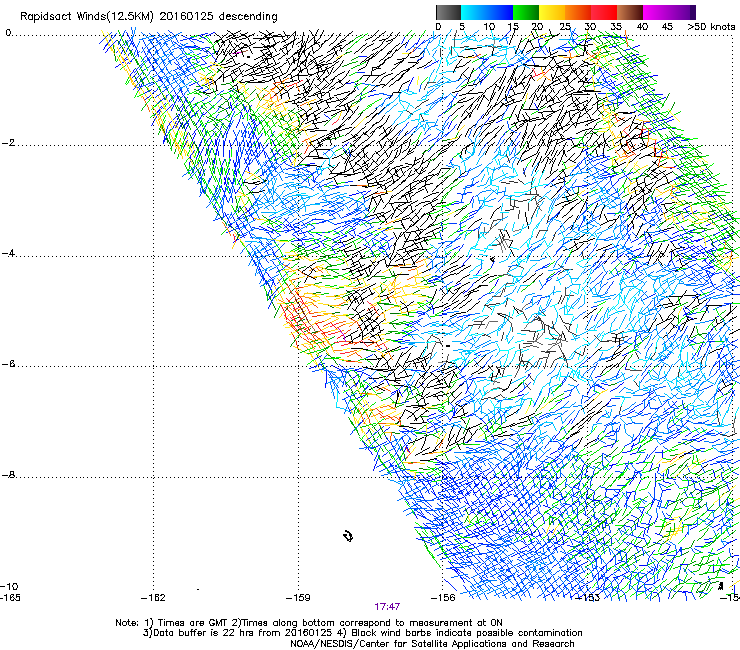Viewport: 740px width, 650px height.
Task: Click the red 30-35 knots legend segment
Action: (x=604, y=12)
